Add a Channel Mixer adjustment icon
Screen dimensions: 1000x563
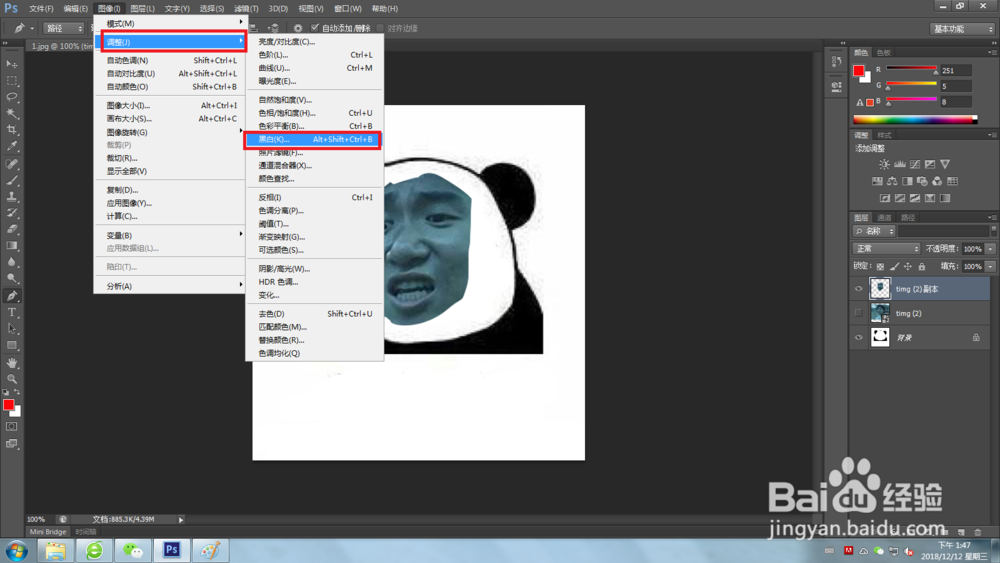(x=937, y=181)
